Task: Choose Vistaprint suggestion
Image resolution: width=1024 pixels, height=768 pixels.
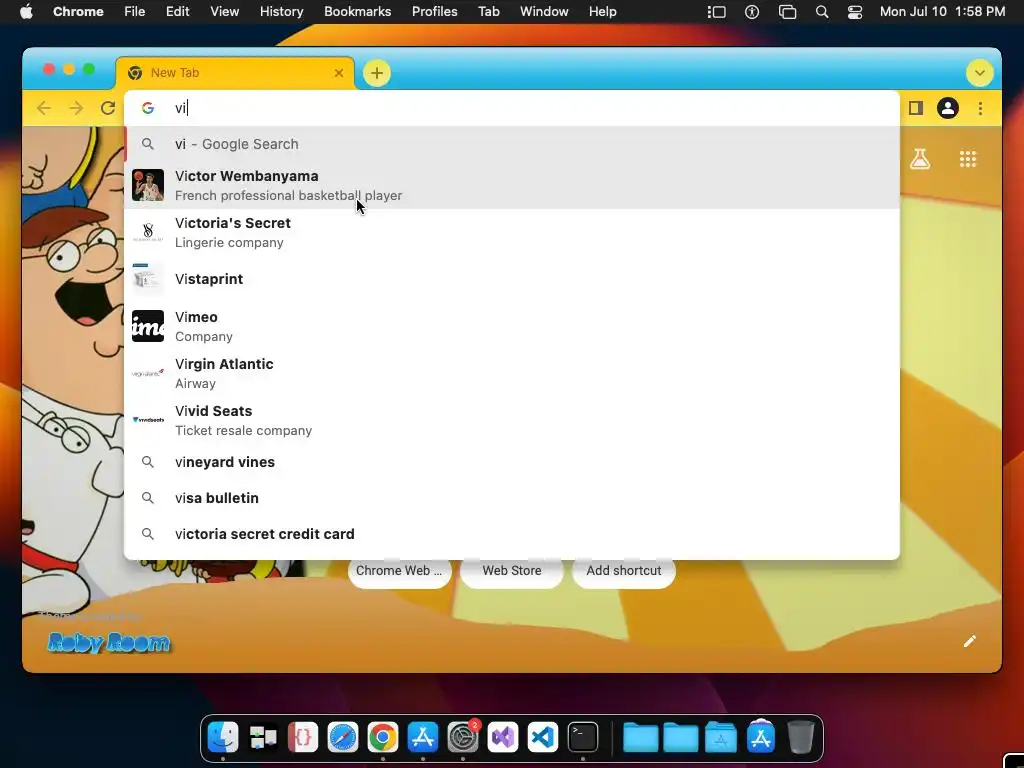Action: click(512, 279)
